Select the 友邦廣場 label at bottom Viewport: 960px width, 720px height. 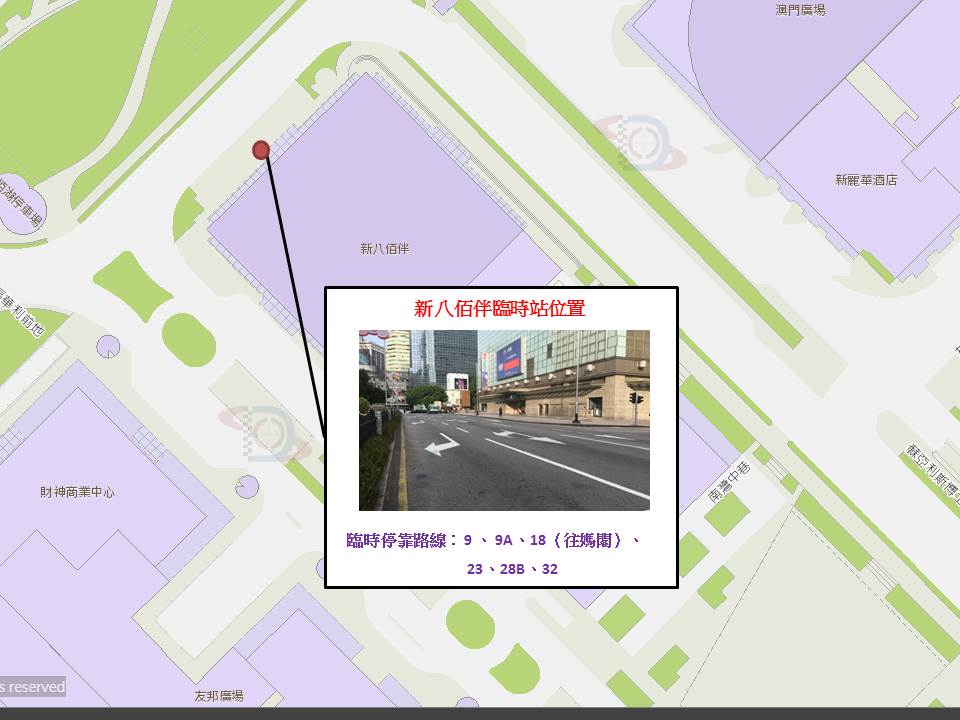pyautogui.click(x=218, y=696)
